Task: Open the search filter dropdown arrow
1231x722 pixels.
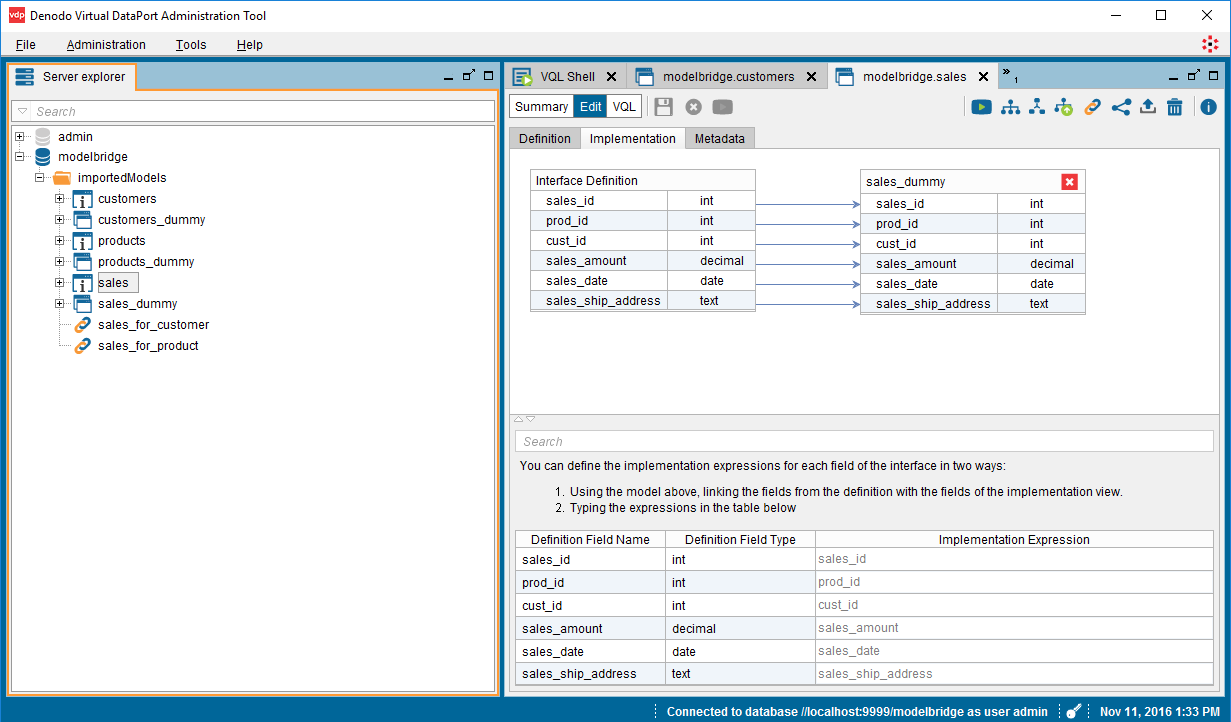Action: pyautogui.click(x=23, y=111)
